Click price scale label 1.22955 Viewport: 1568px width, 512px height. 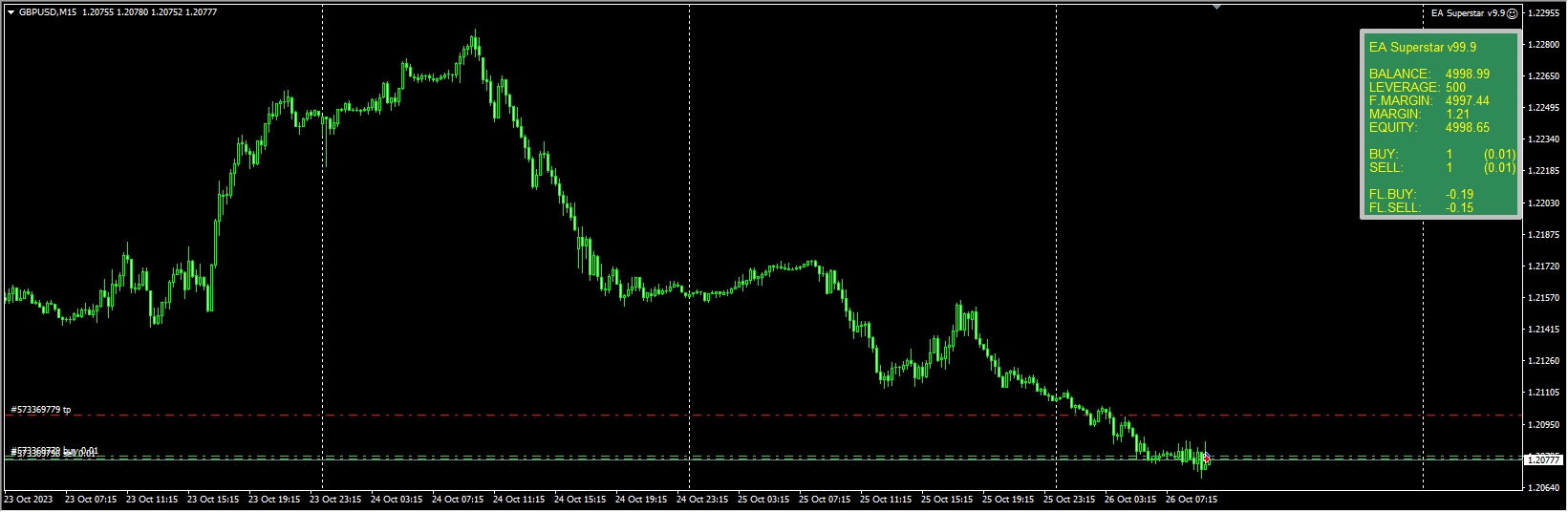click(1544, 13)
